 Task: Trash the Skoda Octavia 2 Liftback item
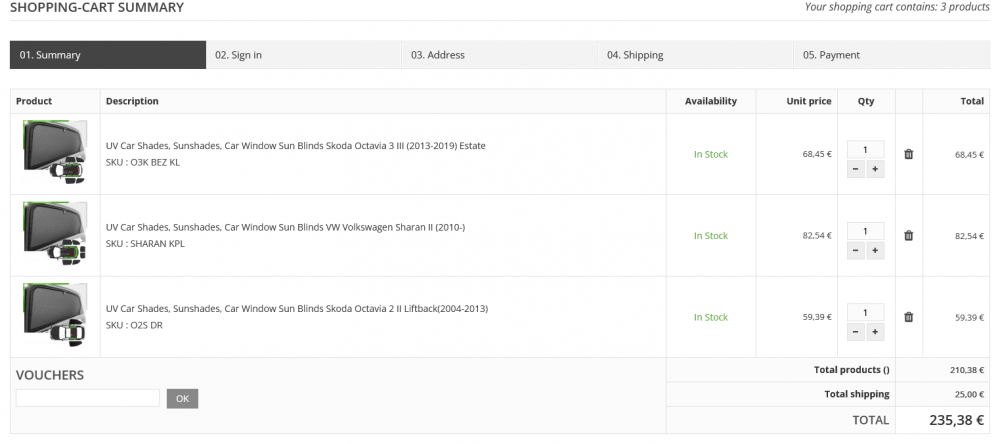tap(908, 317)
